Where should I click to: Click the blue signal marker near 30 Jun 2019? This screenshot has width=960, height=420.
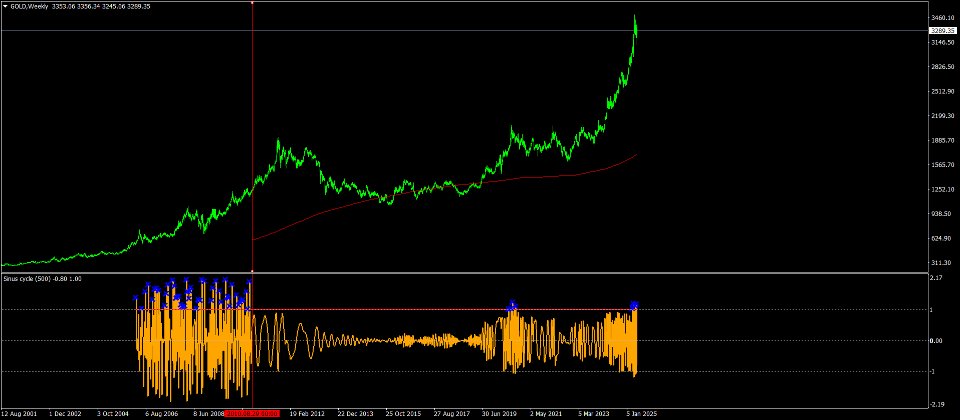[512, 305]
